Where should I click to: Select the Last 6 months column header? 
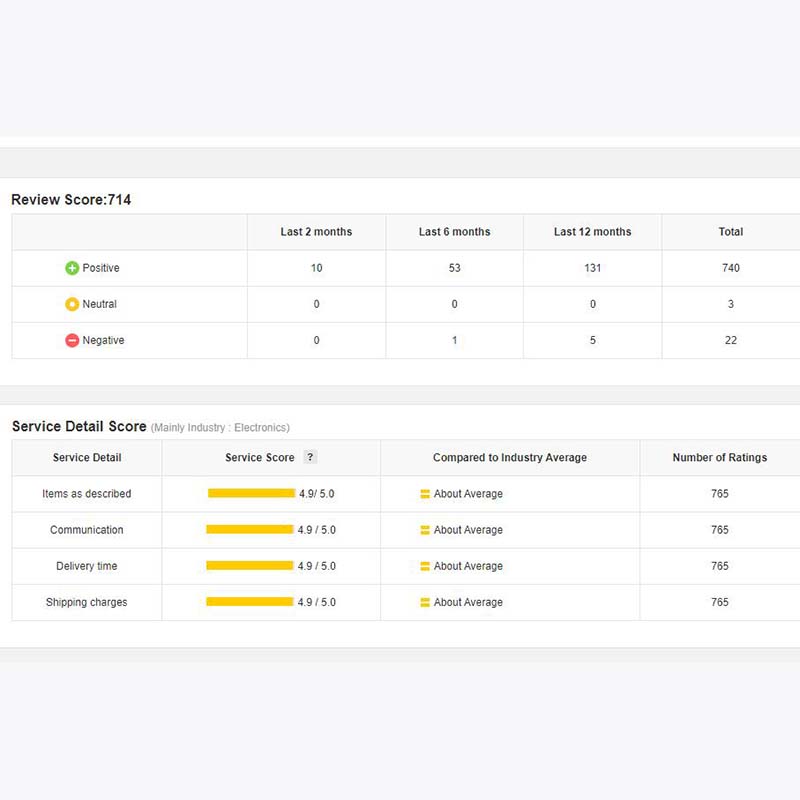point(454,232)
